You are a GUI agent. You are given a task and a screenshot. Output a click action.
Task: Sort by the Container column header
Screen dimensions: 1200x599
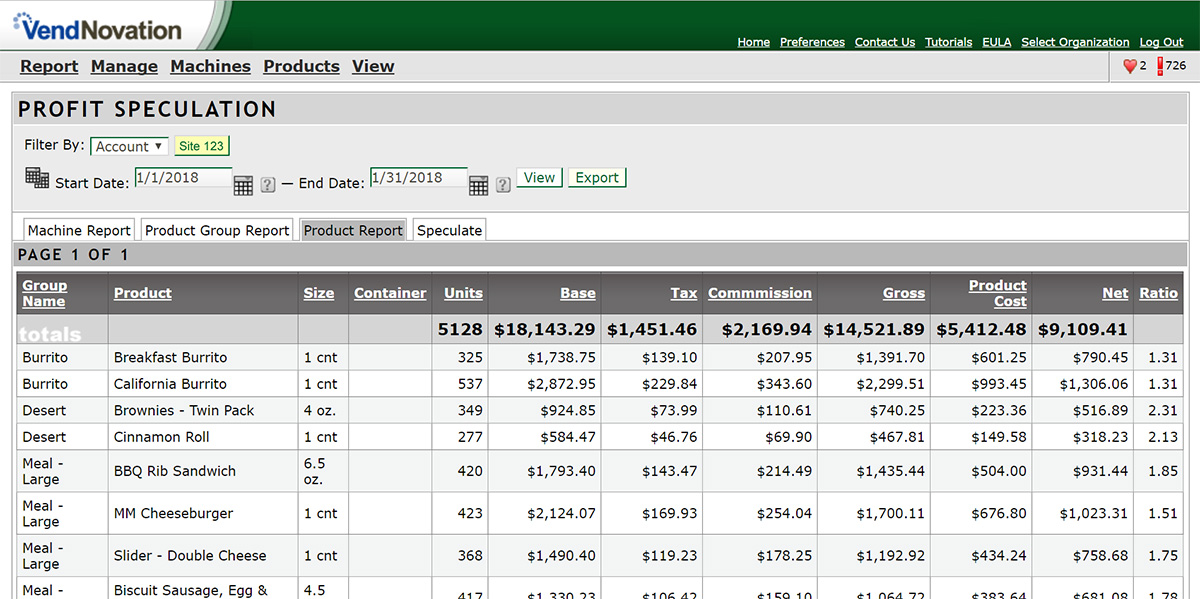point(390,293)
